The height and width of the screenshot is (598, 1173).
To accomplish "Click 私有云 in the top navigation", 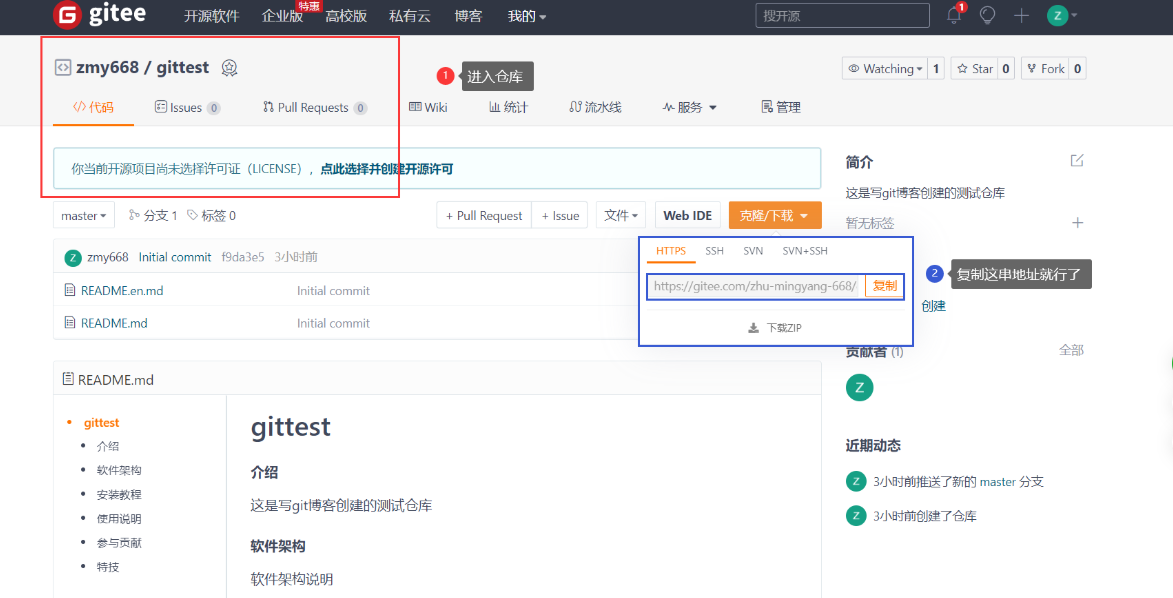I will (x=410, y=16).
